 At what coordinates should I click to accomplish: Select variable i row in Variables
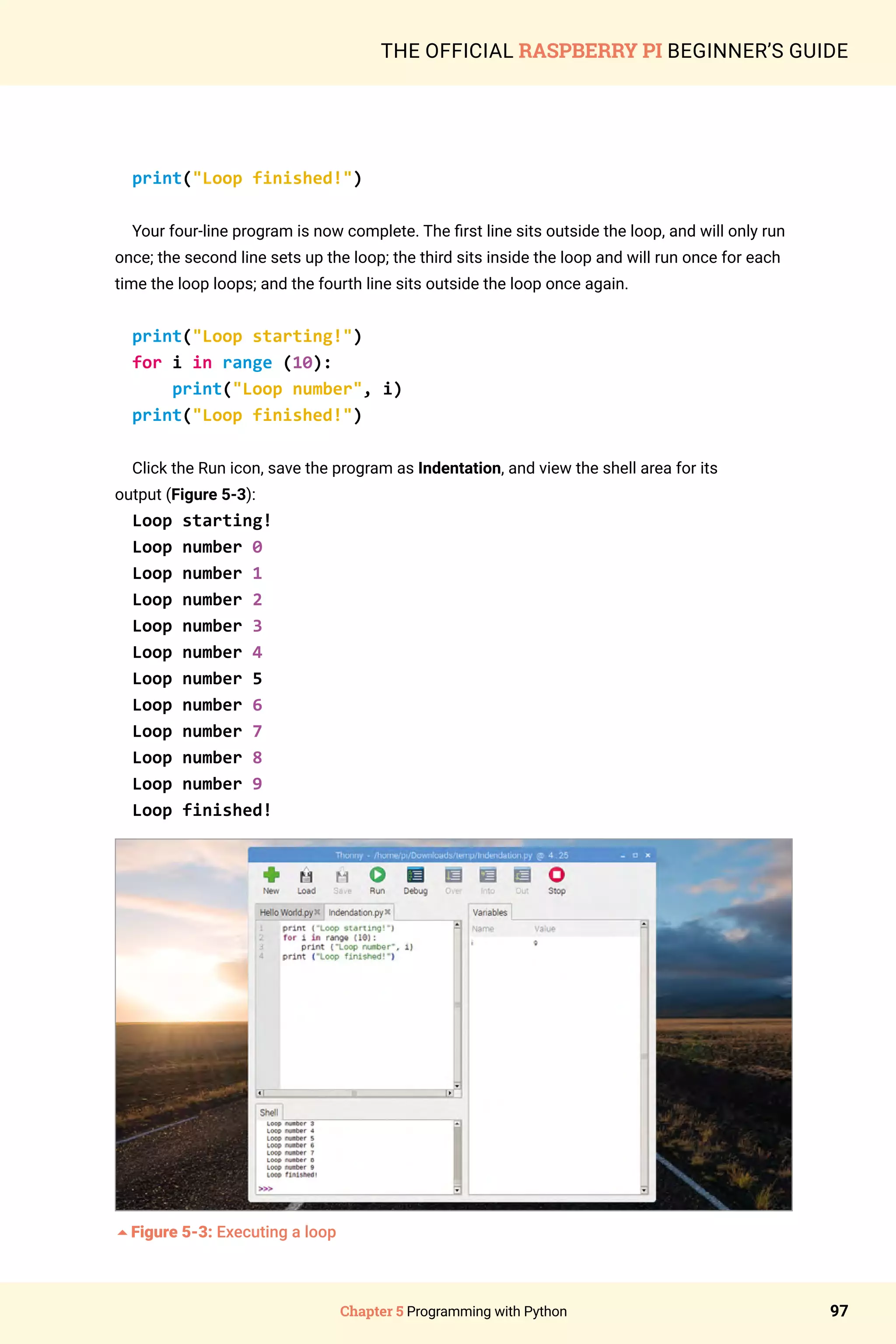point(554,943)
